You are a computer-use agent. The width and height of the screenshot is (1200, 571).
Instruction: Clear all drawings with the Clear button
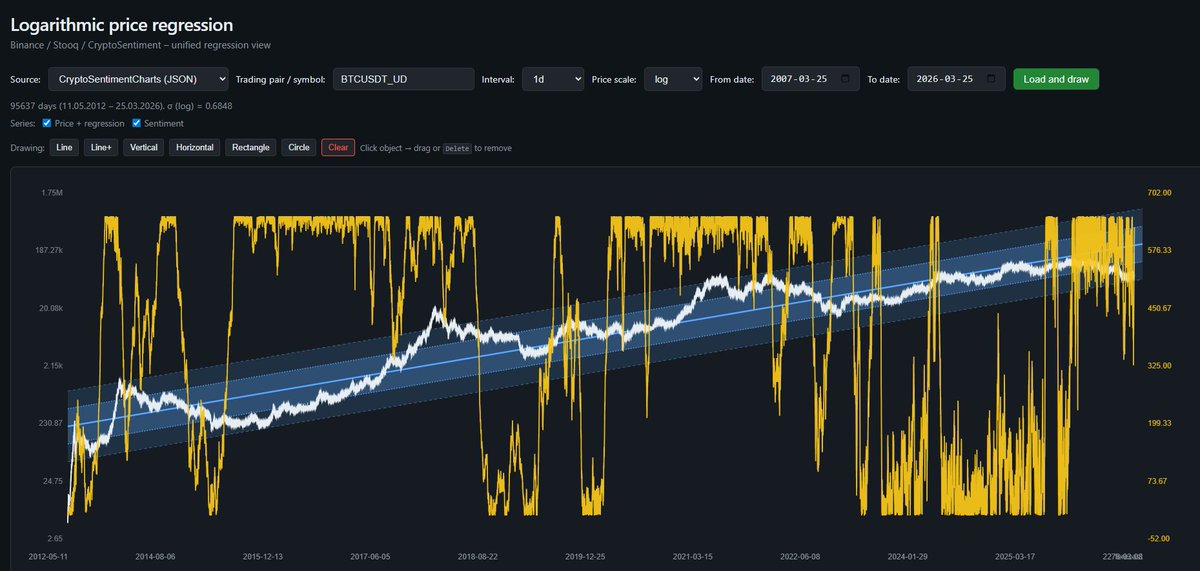(x=338, y=147)
